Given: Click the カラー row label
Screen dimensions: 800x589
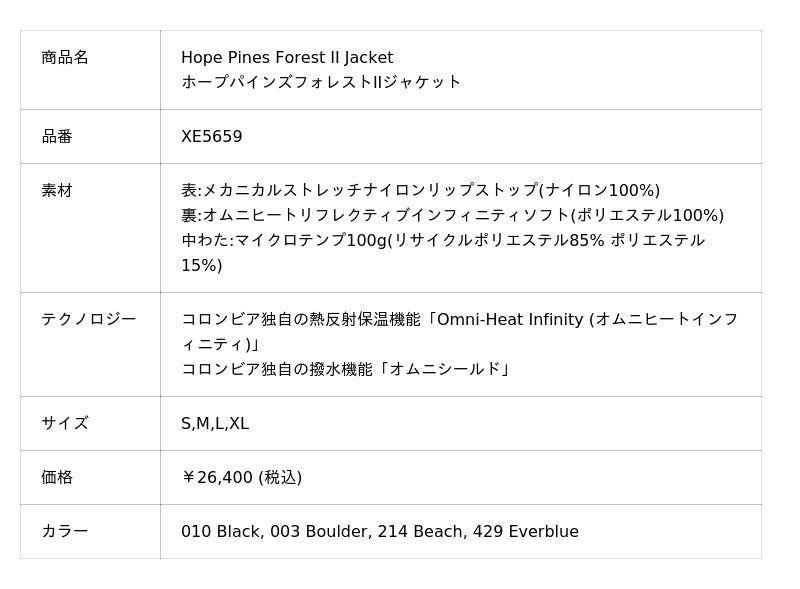Looking at the screenshot, I should tap(65, 532).
